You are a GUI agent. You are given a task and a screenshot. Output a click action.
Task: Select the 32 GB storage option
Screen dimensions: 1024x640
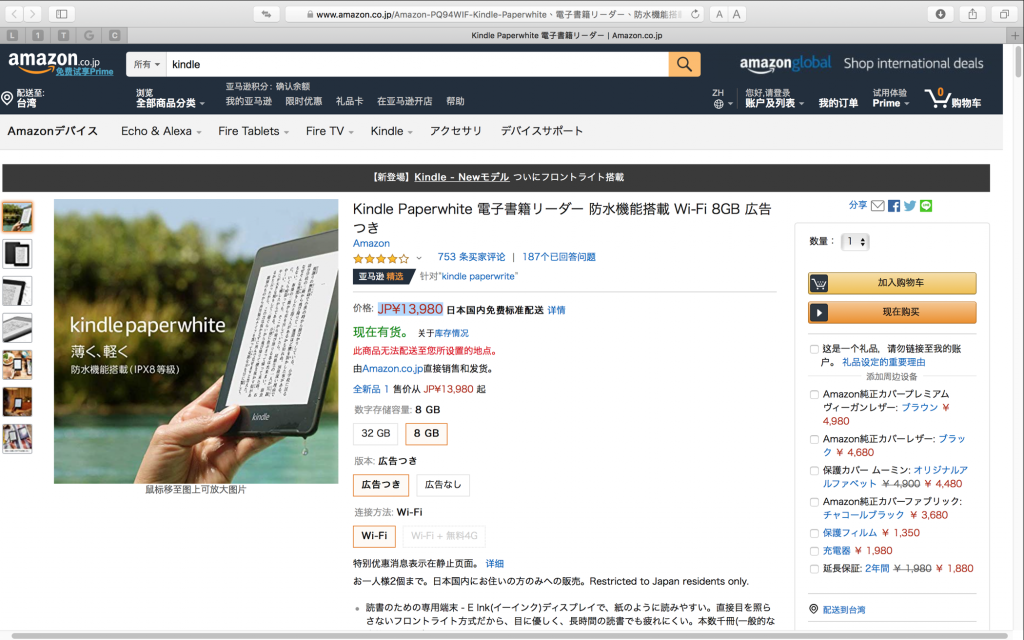point(376,434)
